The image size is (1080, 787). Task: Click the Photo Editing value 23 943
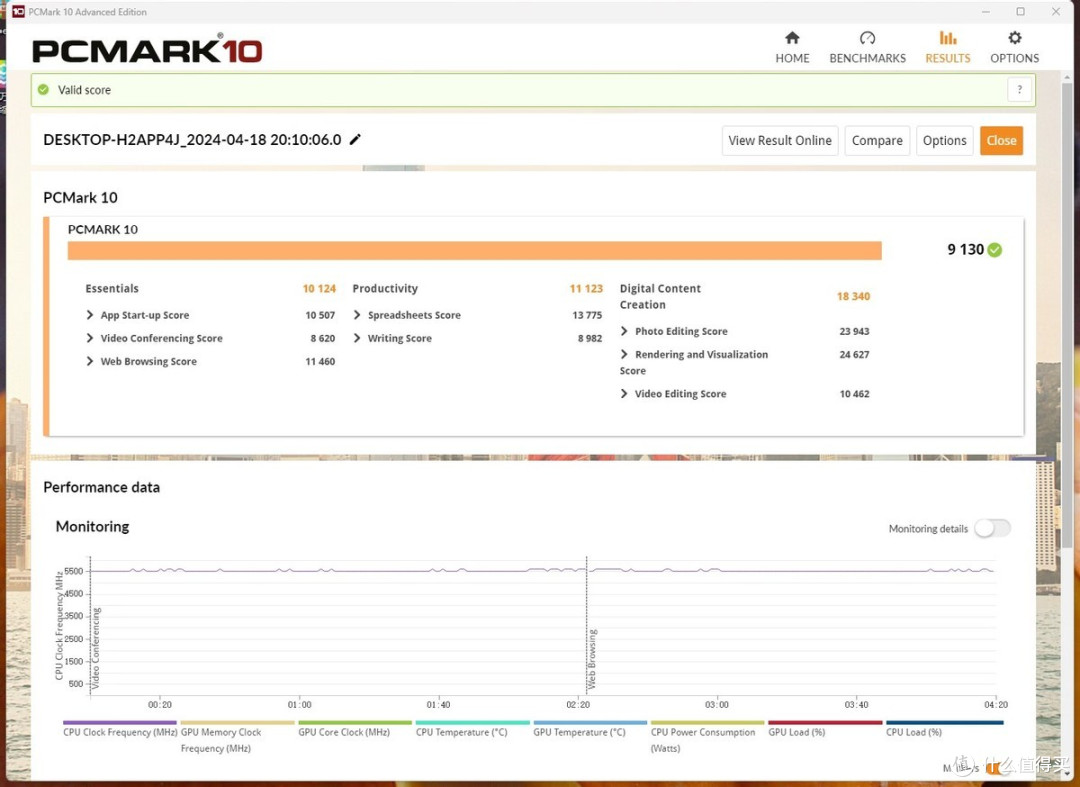point(854,331)
